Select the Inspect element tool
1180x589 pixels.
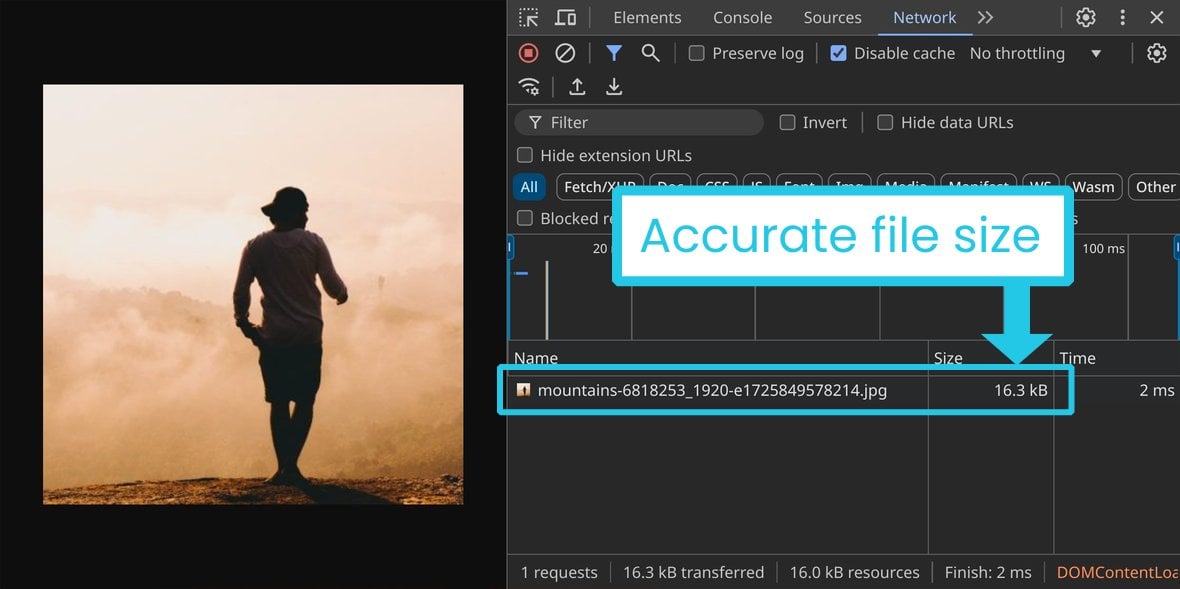point(528,17)
